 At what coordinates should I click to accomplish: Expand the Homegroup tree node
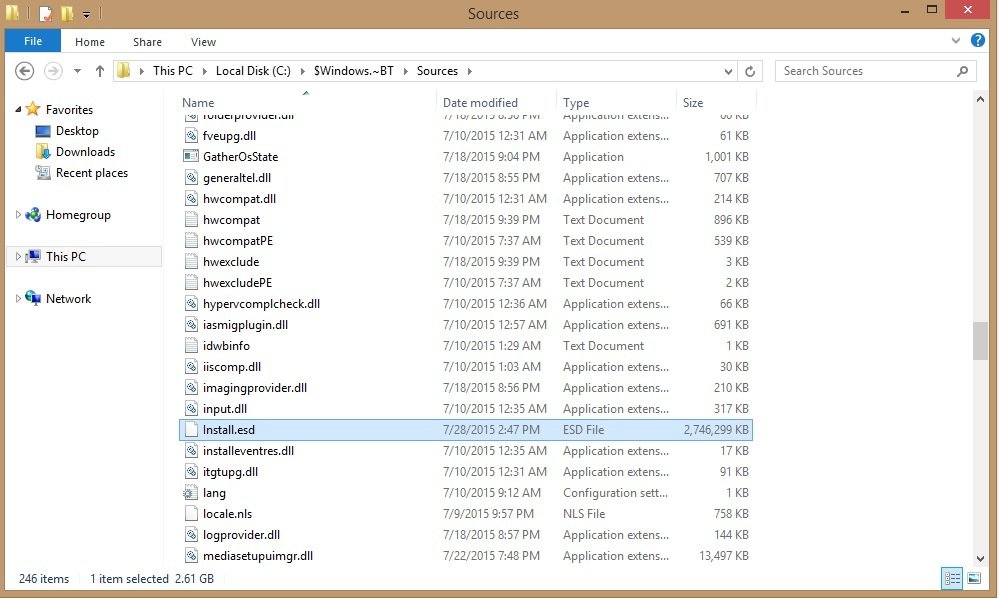[18, 215]
